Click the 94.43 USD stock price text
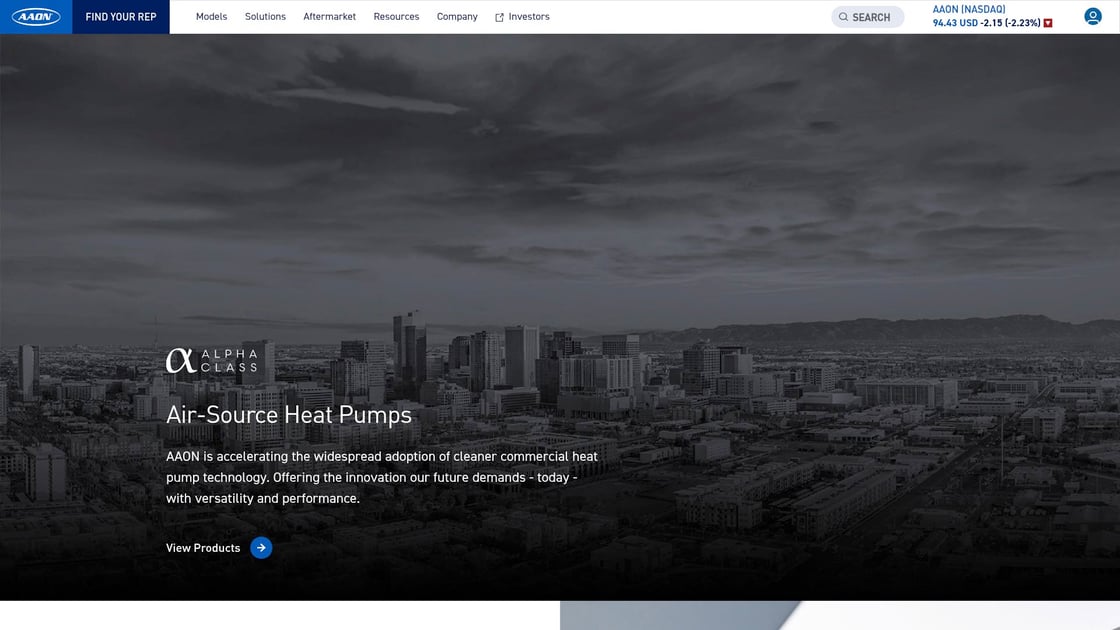This screenshot has height=630, width=1120. coord(955,23)
